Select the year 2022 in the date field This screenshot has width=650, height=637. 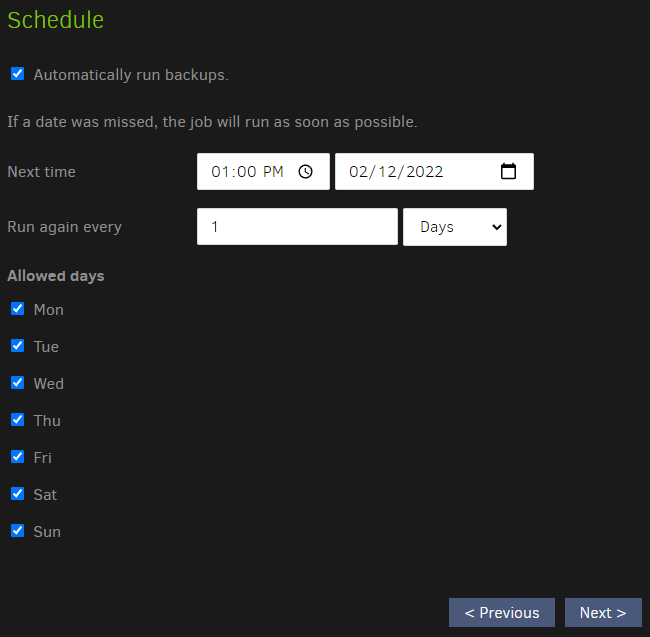point(425,172)
